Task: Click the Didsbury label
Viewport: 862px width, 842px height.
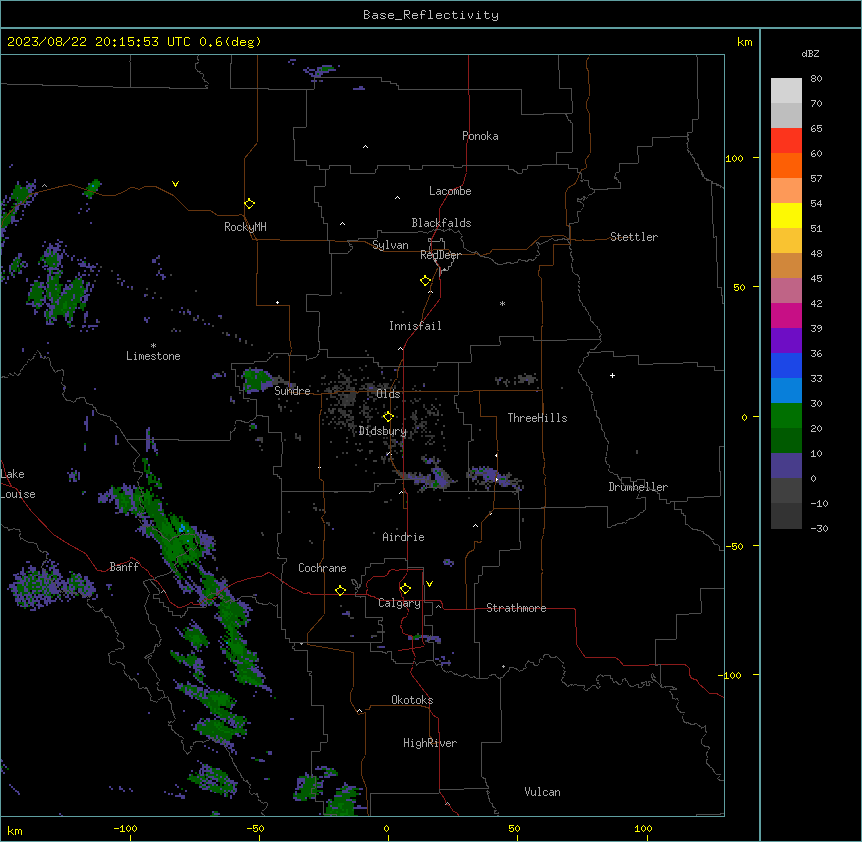Action: (383, 431)
